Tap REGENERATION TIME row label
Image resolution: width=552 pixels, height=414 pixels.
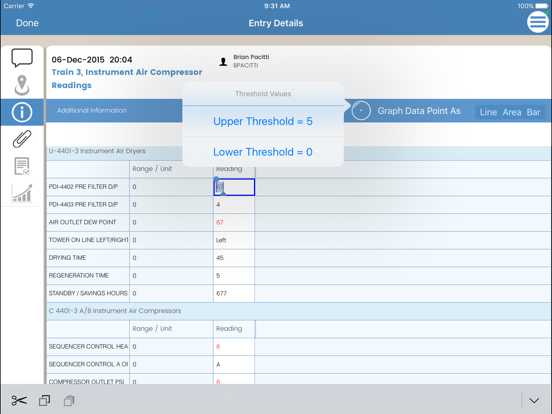tap(79, 275)
